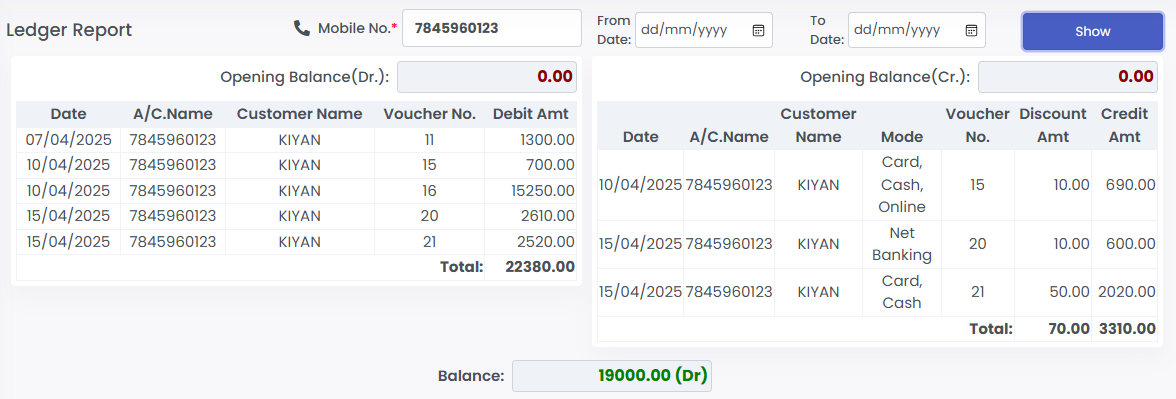
Task: Select the Credit Amt column header
Action: click(x=1124, y=125)
